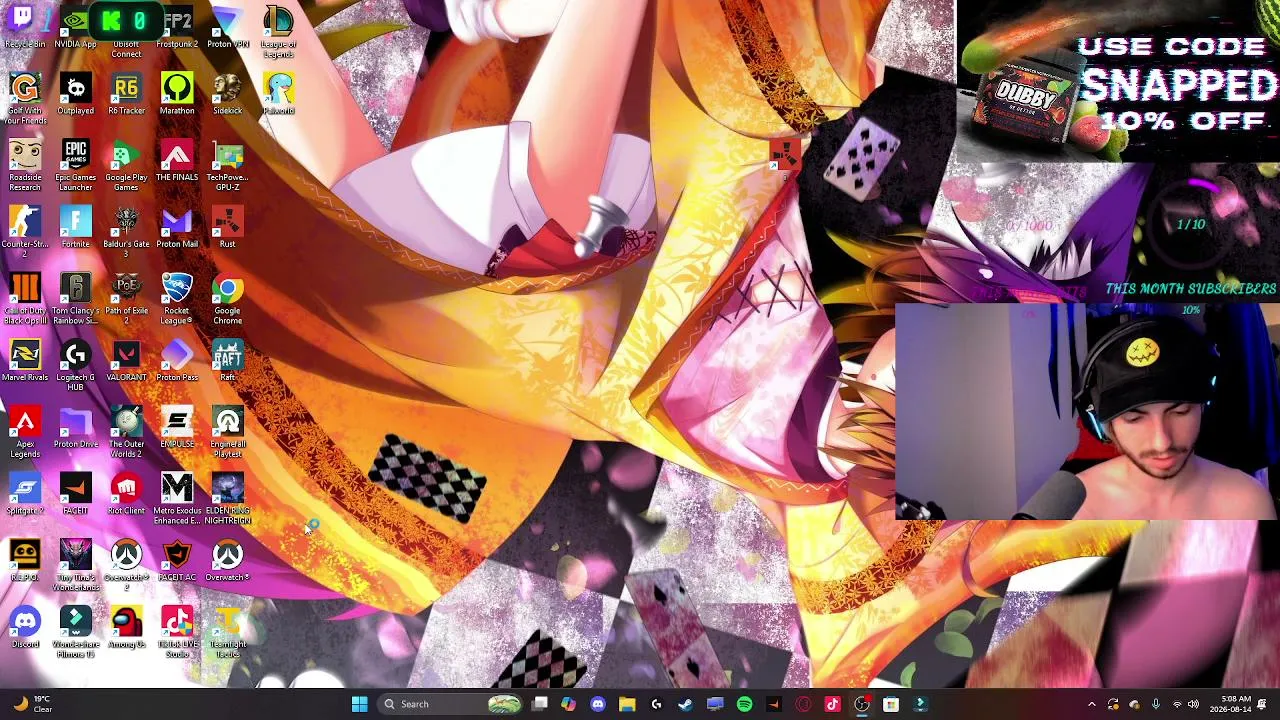Viewport: 1280px width, 720px height.
Task: Open the Discord desktop shortcut
Action: tap(25, 628)
